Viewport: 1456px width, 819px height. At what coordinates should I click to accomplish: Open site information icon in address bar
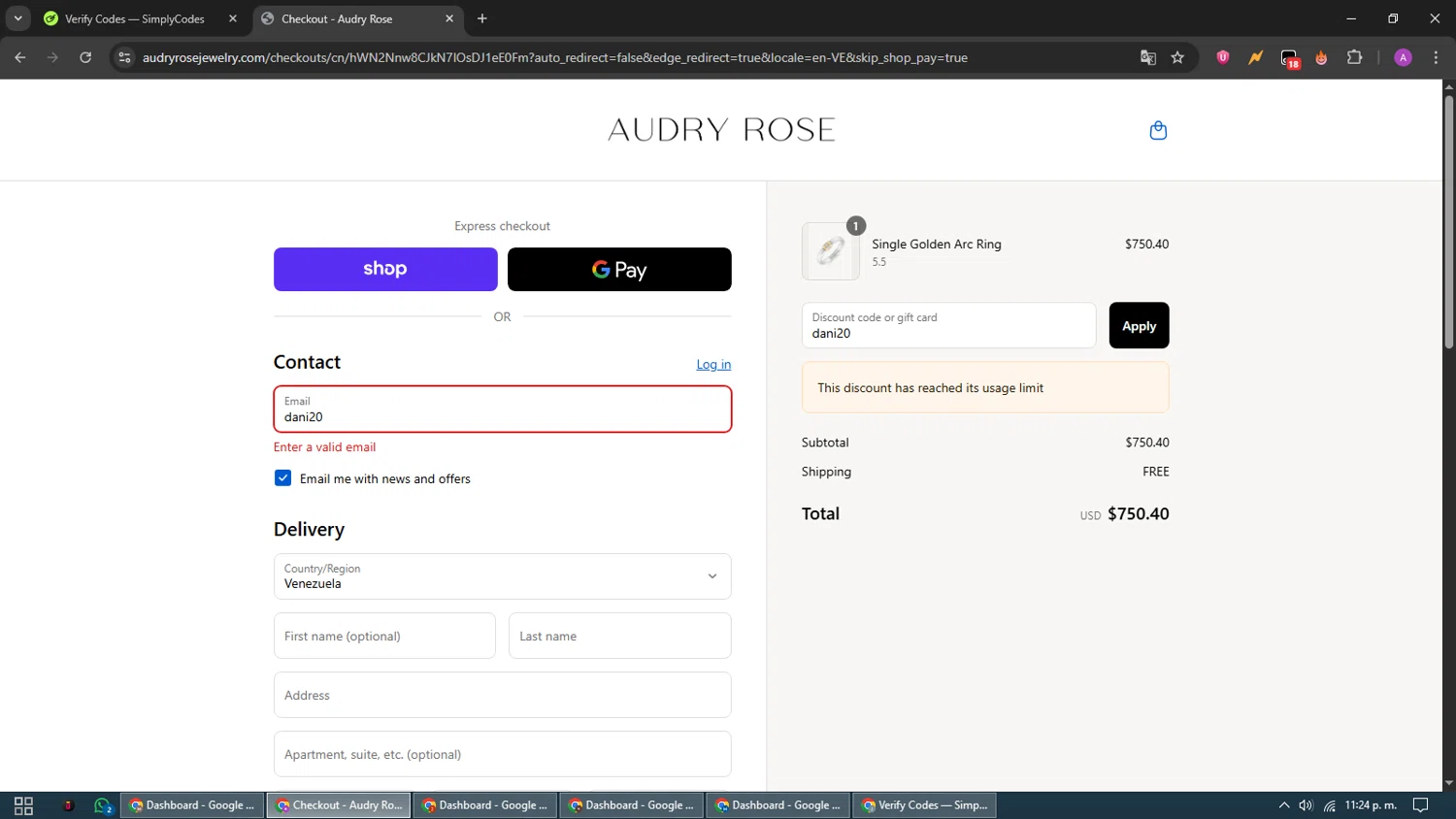(x=124, y=57)
